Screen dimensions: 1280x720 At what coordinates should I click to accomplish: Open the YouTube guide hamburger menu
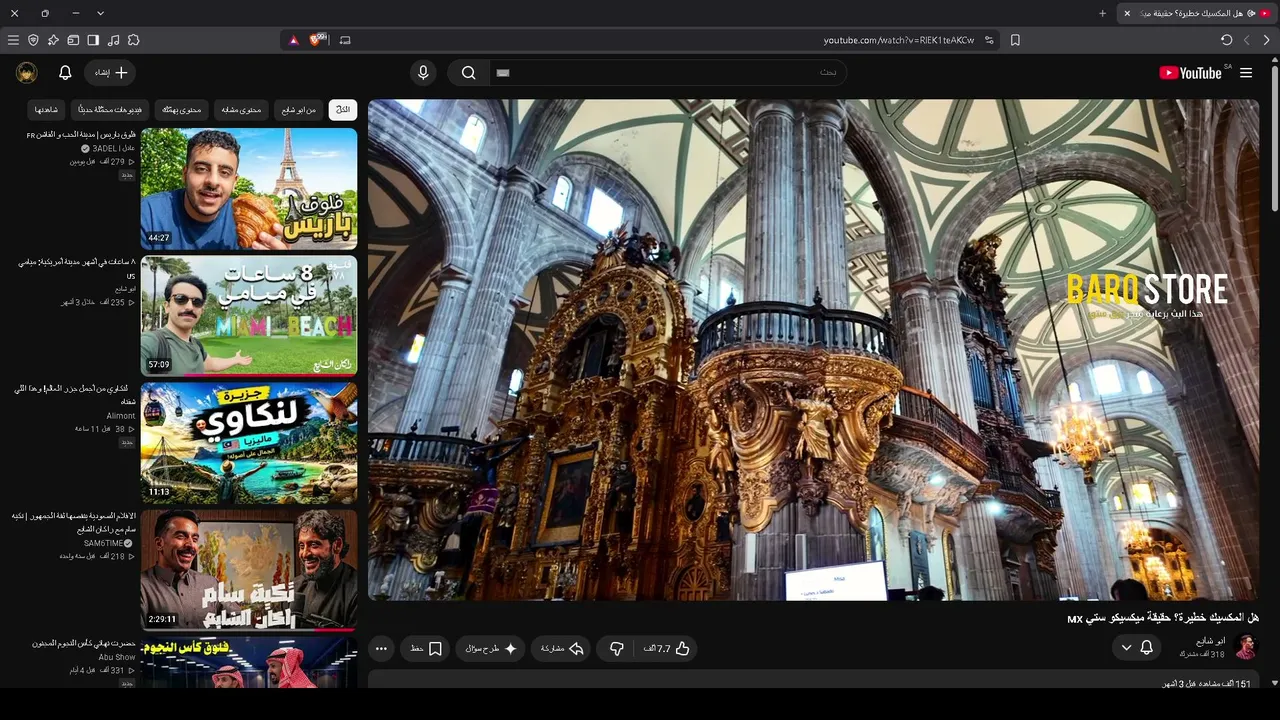1246,73
